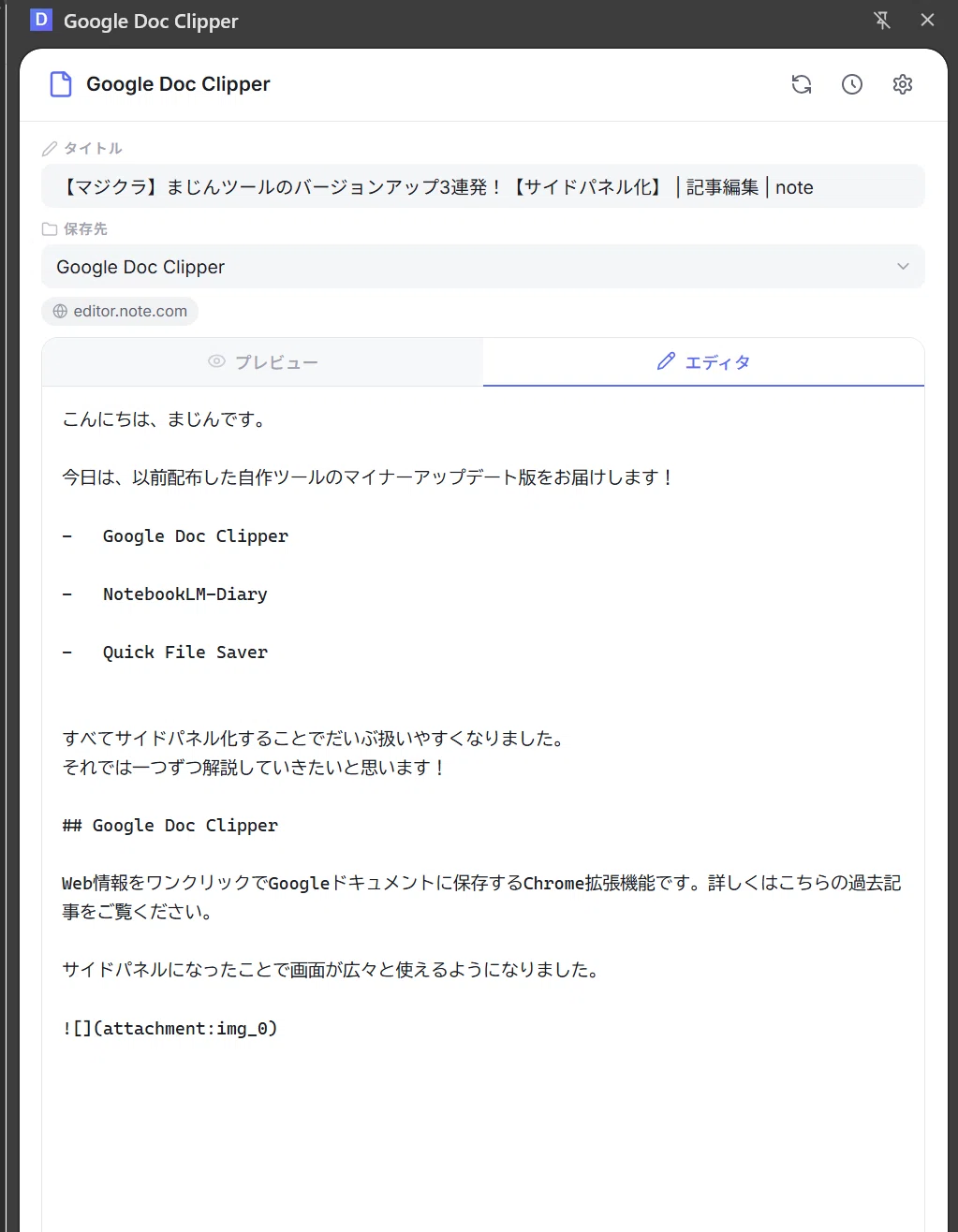
Task: Click the document logo icon beside Google Doc Clipper
Action: tap(61, 84)
